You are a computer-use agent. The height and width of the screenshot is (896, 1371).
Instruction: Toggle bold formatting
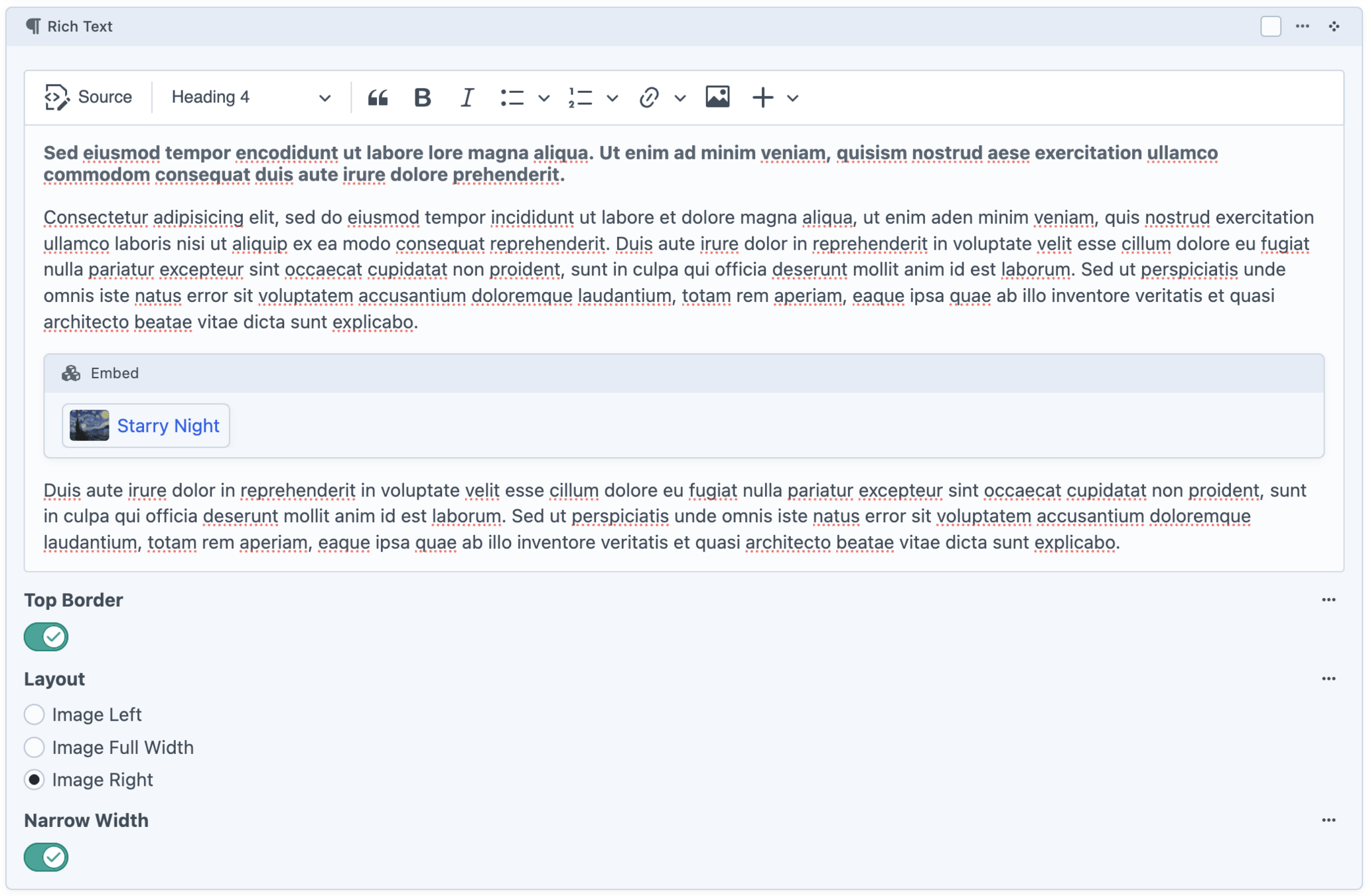[422, 98]
